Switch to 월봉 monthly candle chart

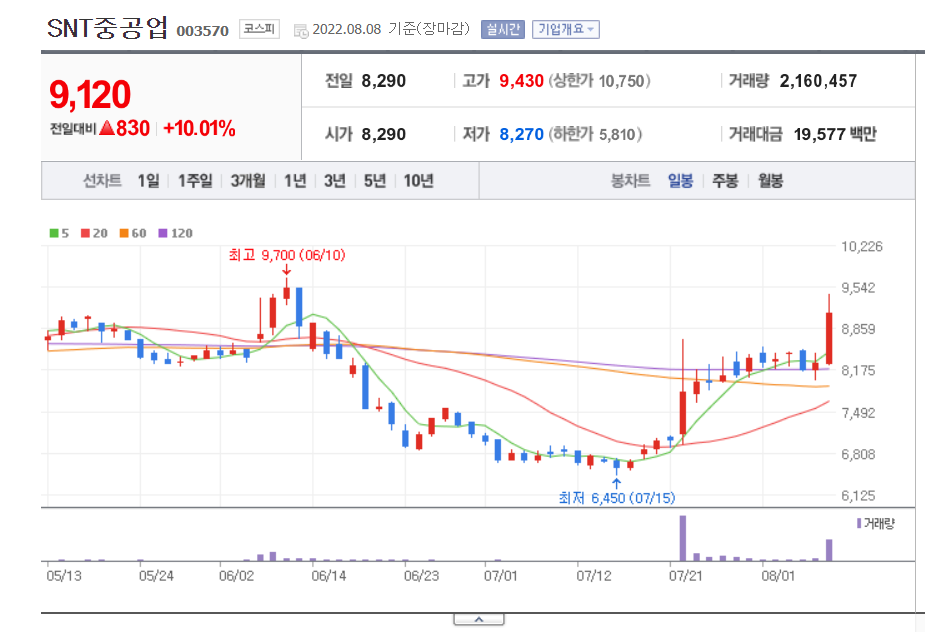point(770,181)
